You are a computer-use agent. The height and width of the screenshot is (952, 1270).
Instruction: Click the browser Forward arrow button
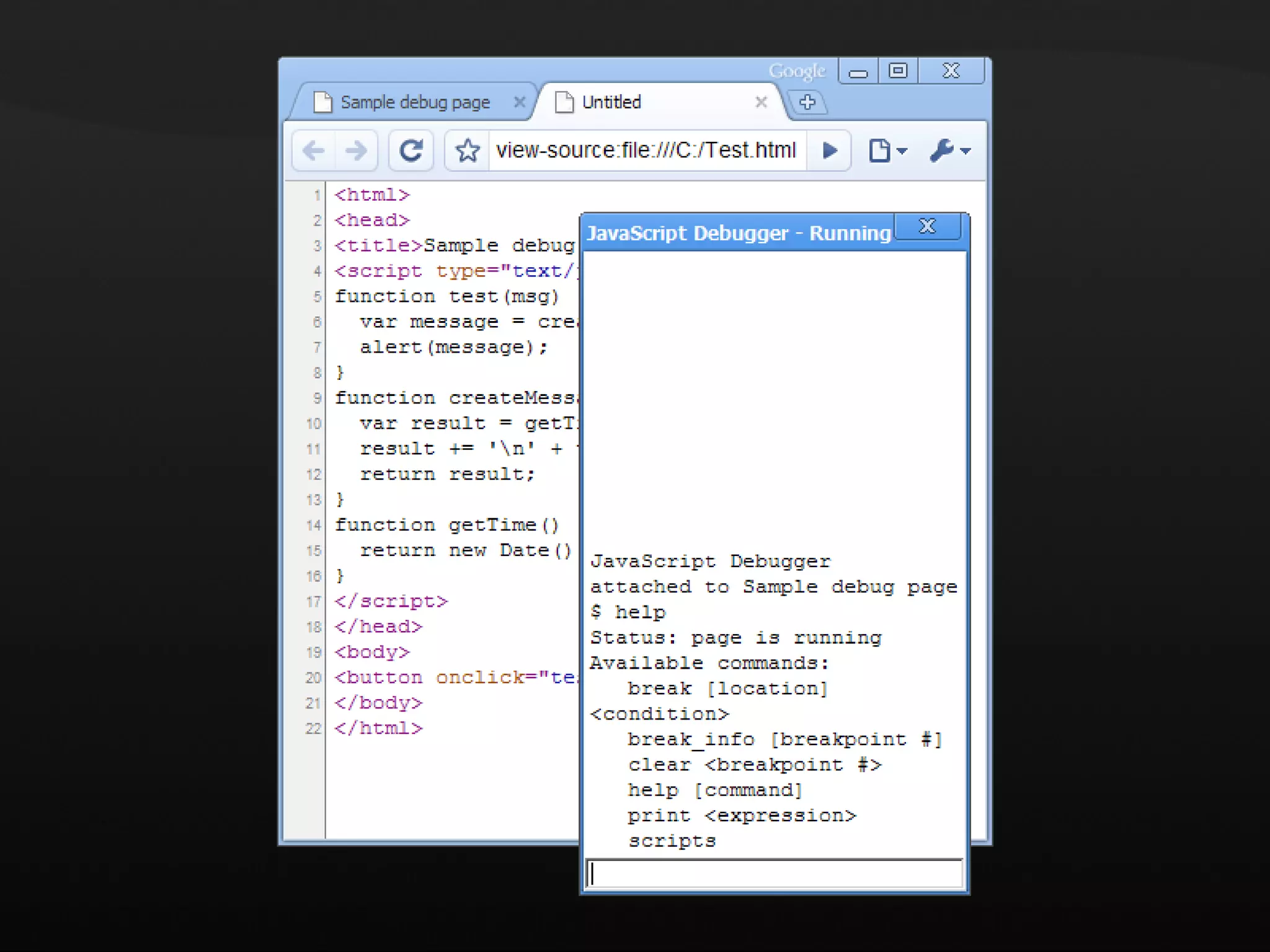click(356, 151)
